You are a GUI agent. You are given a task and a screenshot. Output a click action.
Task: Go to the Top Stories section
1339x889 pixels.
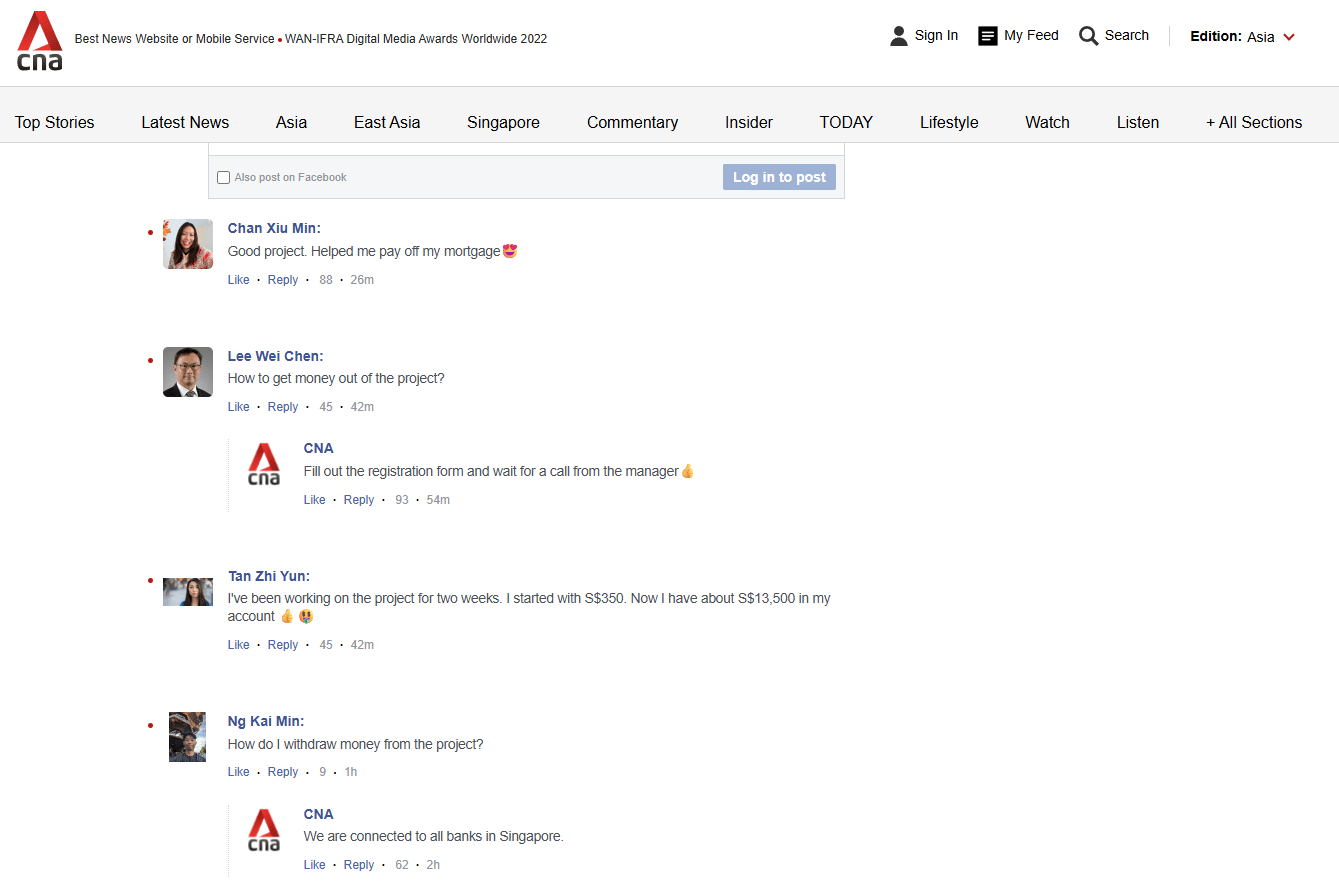coord(54,122)
